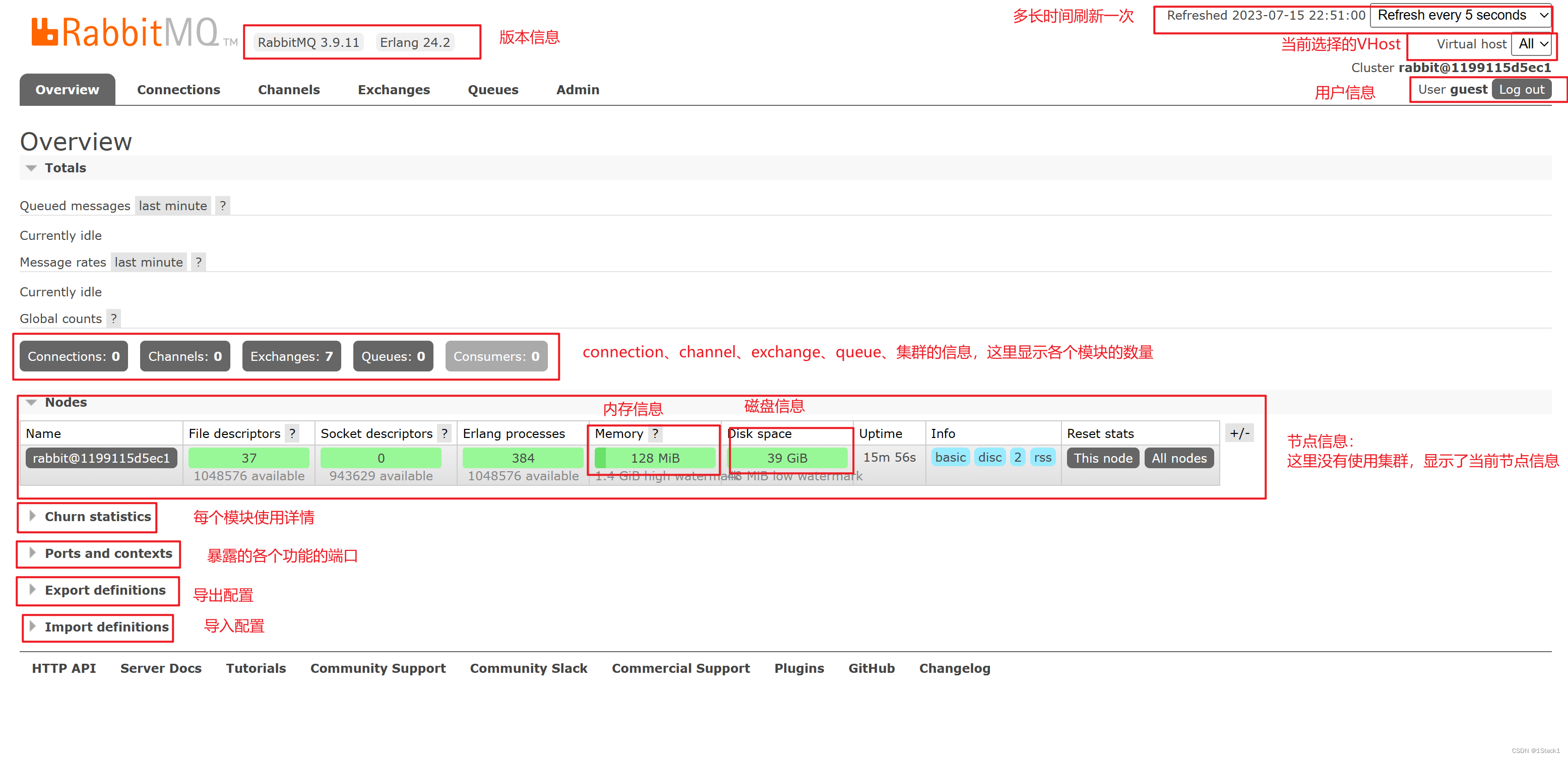This screenshot has height=758, width=1568.
Task: Open help for Global counts
Action: point(114,319)
